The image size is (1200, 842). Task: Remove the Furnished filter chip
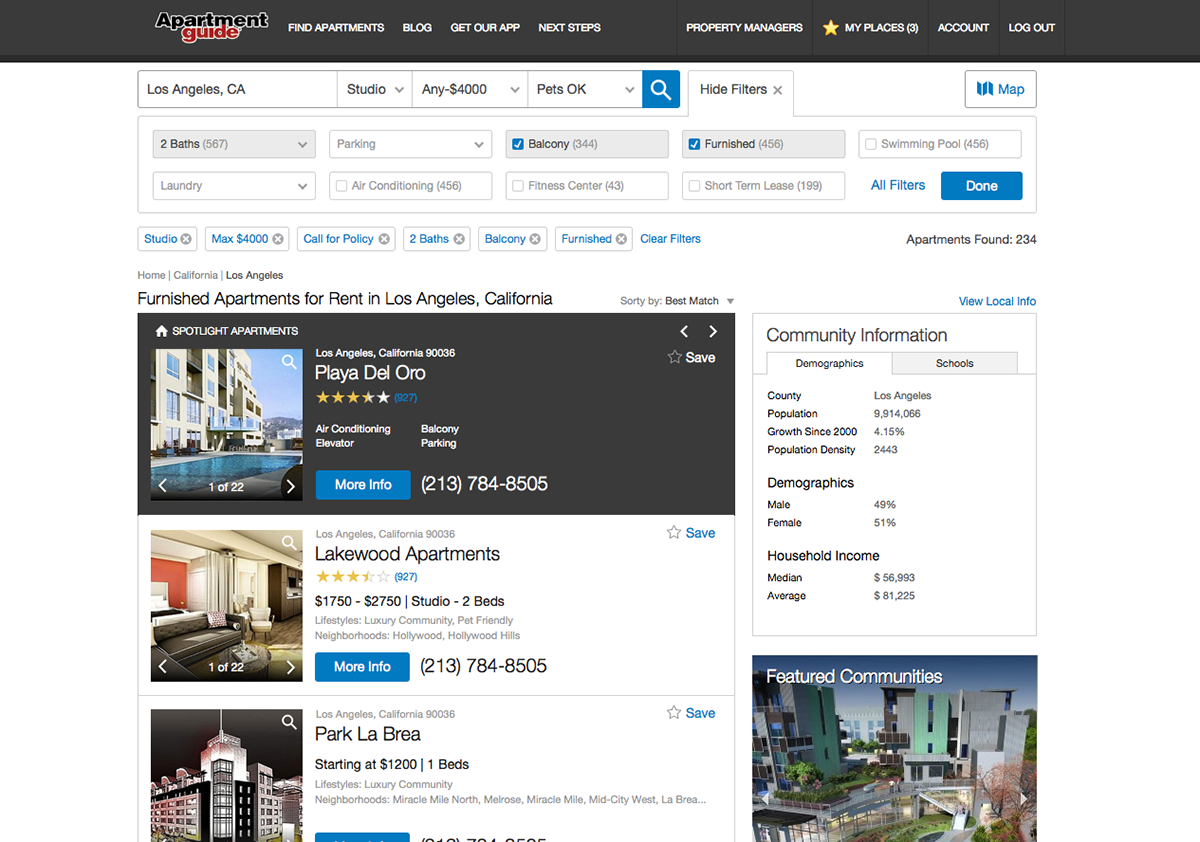point(621,239)
